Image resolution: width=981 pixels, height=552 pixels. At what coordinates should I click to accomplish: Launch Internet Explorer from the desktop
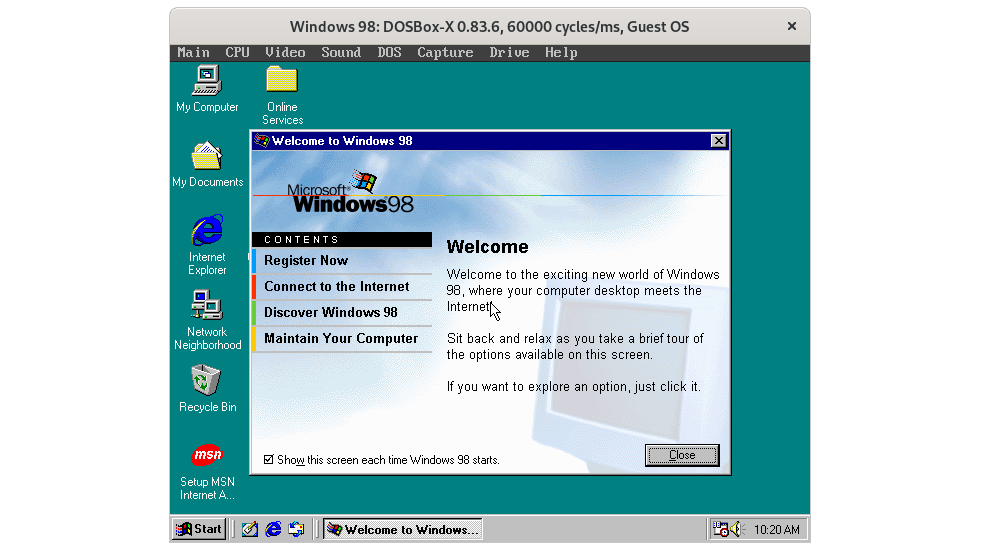click(x=207, y=231)
